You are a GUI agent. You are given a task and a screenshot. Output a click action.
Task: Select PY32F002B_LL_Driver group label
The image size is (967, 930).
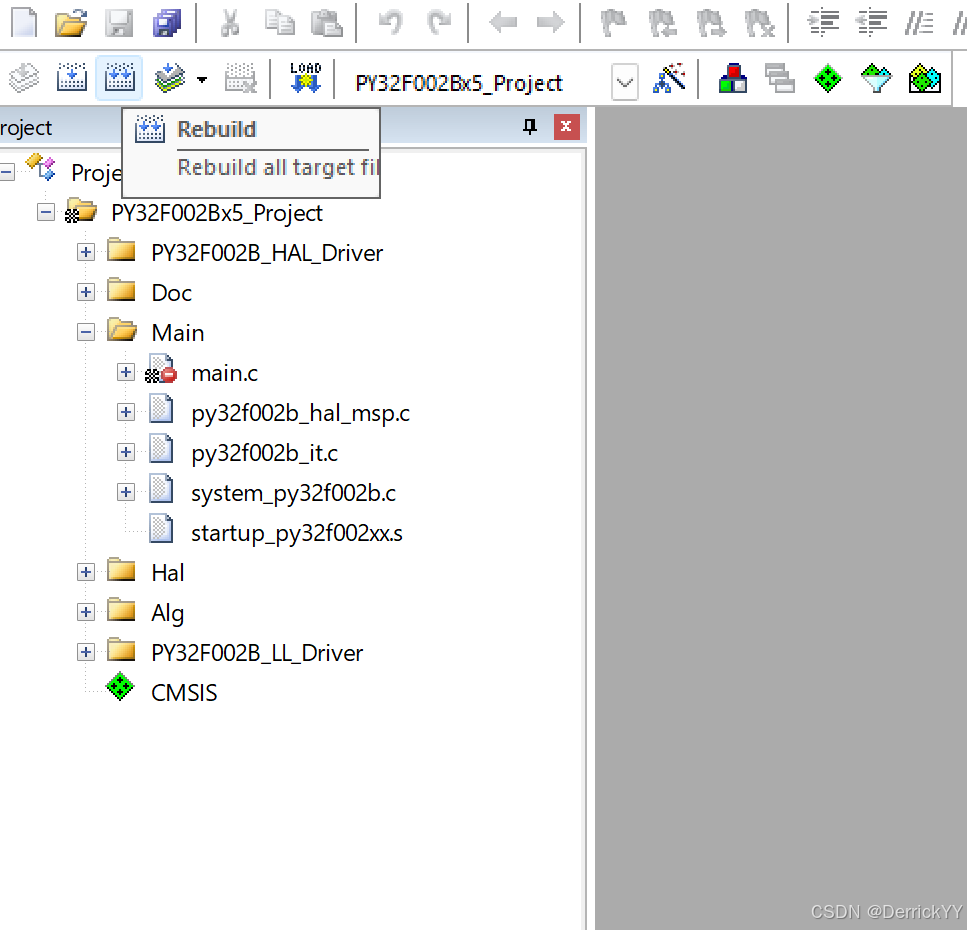(257, 653)
